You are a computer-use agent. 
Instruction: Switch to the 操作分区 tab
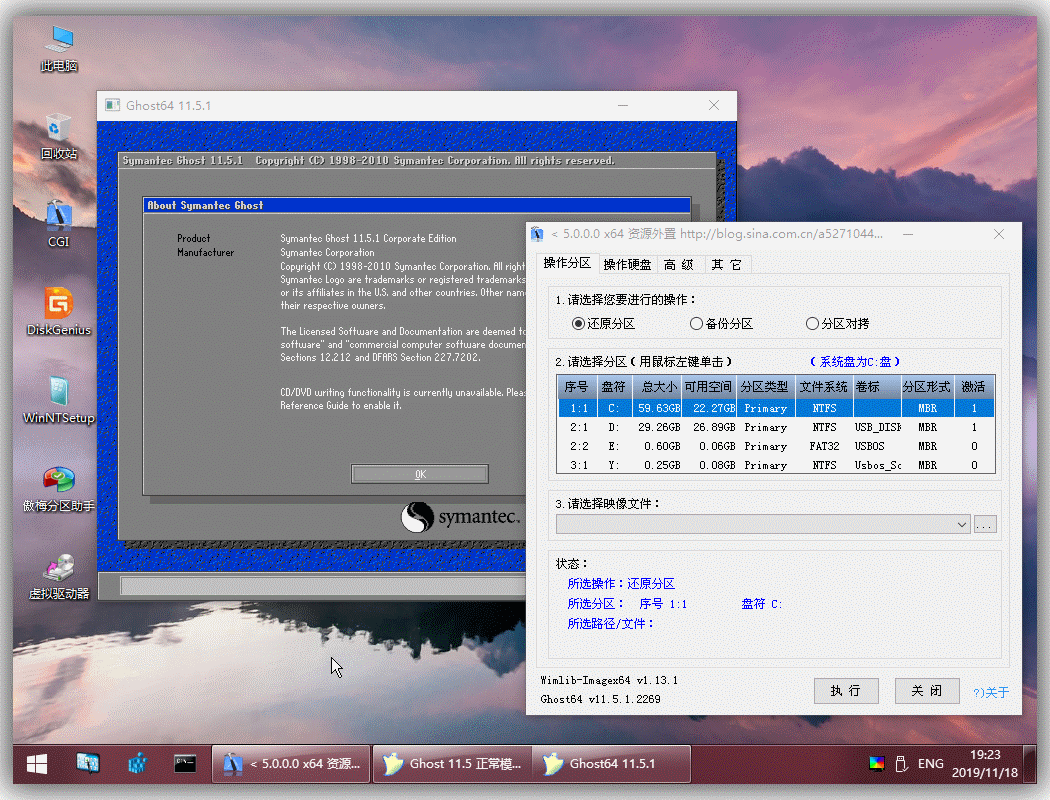(x=567, y=263)
